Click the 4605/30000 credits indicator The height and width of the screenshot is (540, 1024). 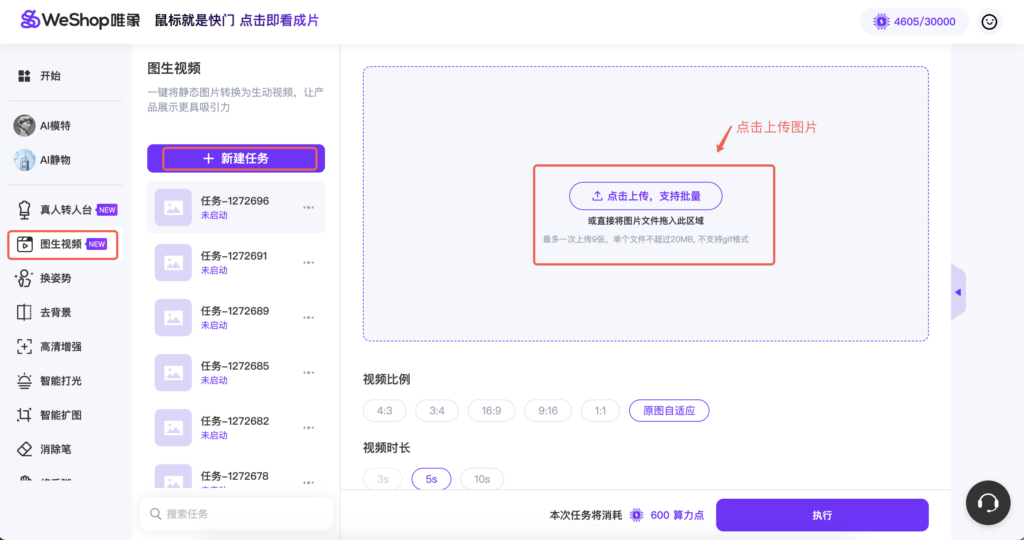pyautogui.click(x=914, y=21)
